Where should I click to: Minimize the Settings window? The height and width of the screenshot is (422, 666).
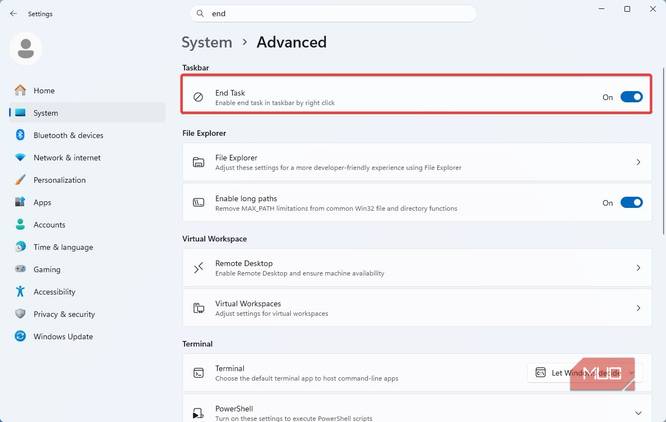(601, 9)
